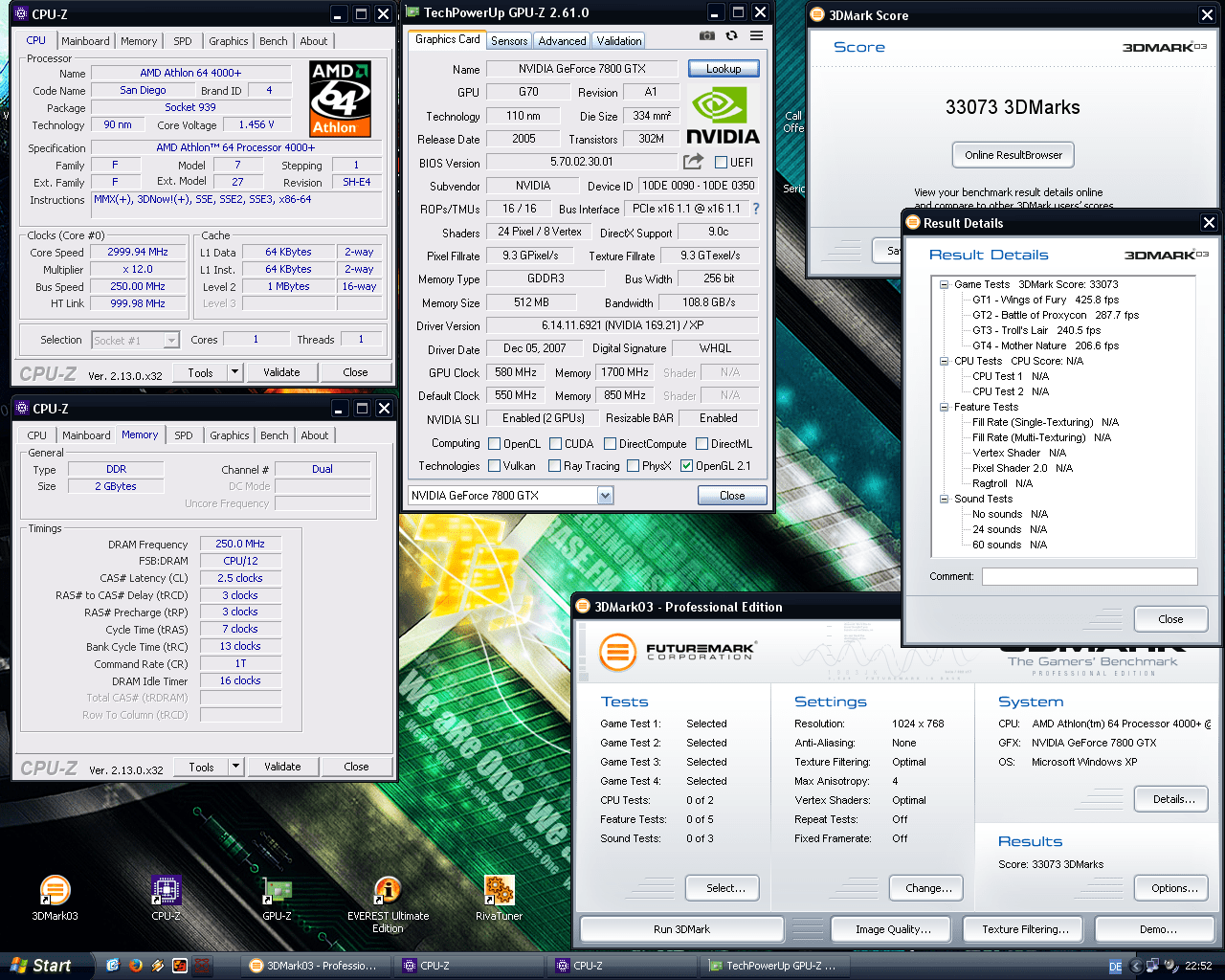
Task: Open Mainboard tab in CPU-Z processor window
Action: point(85,41)
